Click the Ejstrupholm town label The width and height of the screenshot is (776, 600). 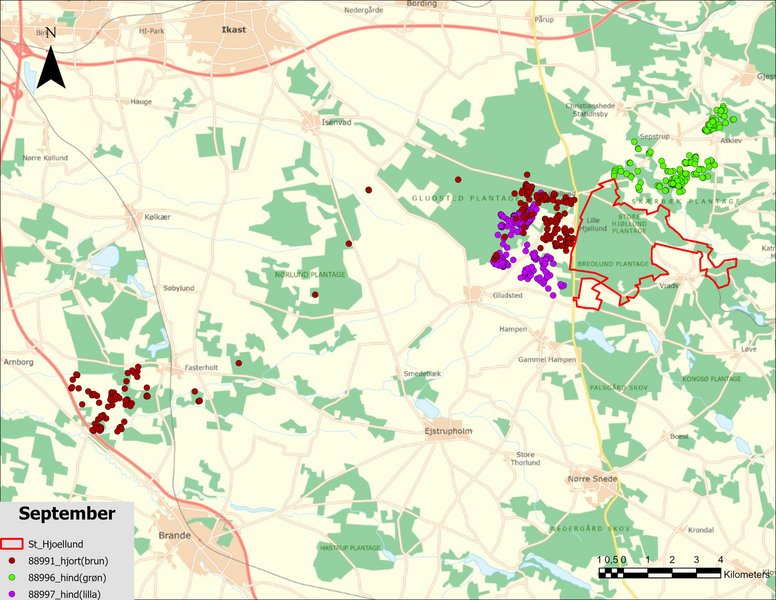[x=450, y=433]
